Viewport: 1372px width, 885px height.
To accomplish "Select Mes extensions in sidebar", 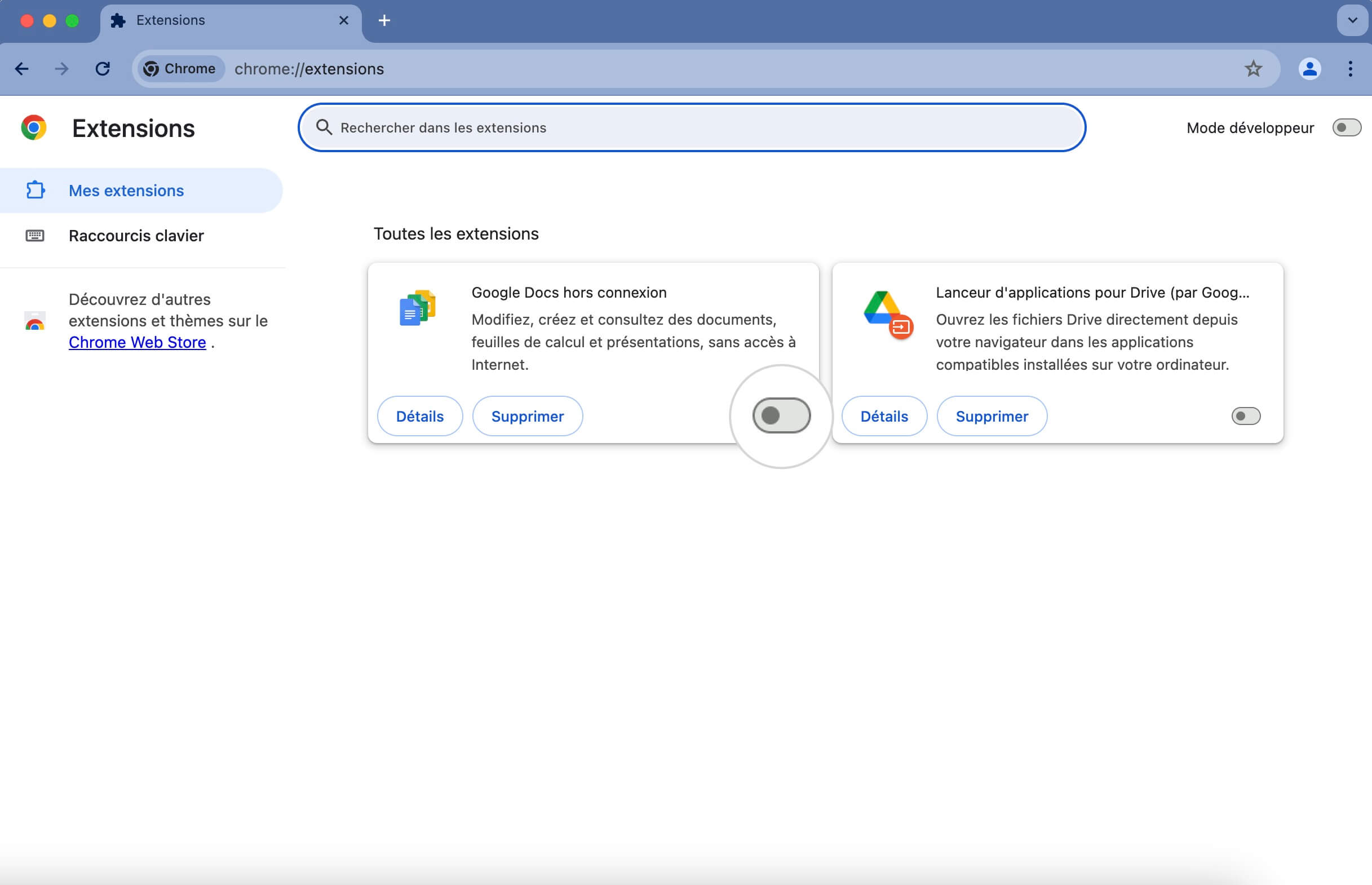I will (x=141, y=191).
